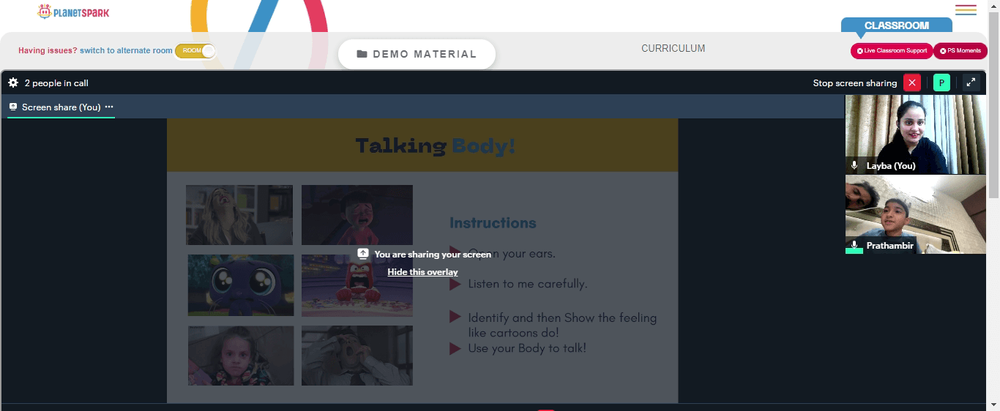Click switch to alternate room link
This screenshot has width=1000, height=411.
[x=126, y=50]
